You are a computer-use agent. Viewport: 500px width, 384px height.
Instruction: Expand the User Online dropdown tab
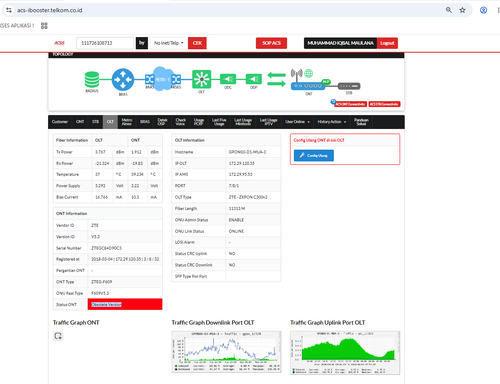click(x=297, y=122)
